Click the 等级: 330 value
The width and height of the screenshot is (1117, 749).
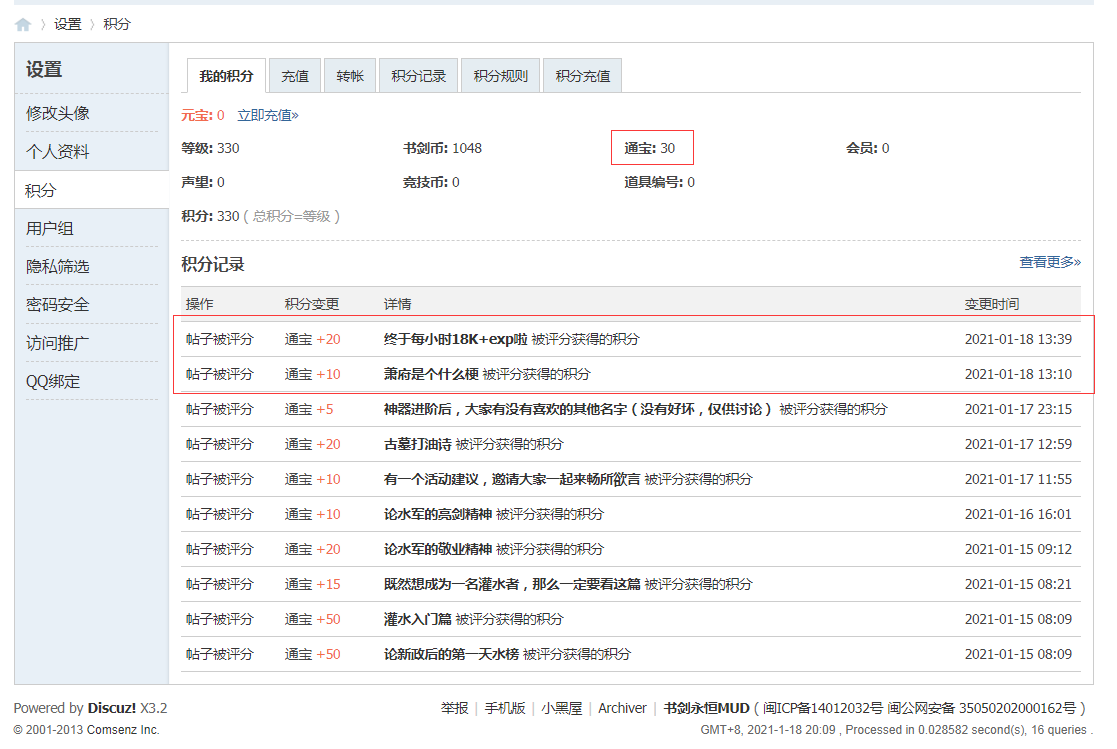click(210, 148)
